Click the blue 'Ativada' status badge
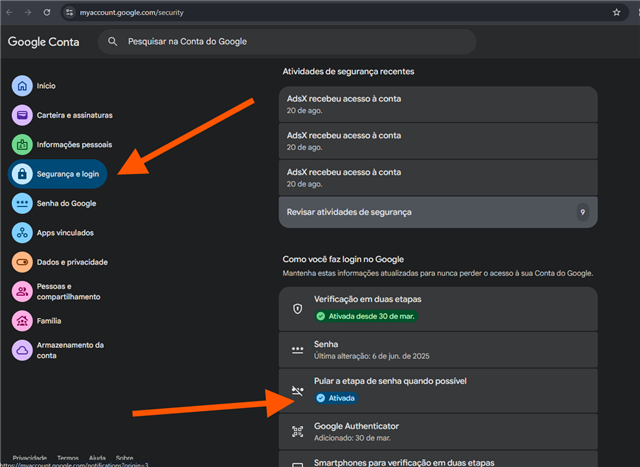The height and width of the screenshot is (467, 640). [x=336, y=398]
